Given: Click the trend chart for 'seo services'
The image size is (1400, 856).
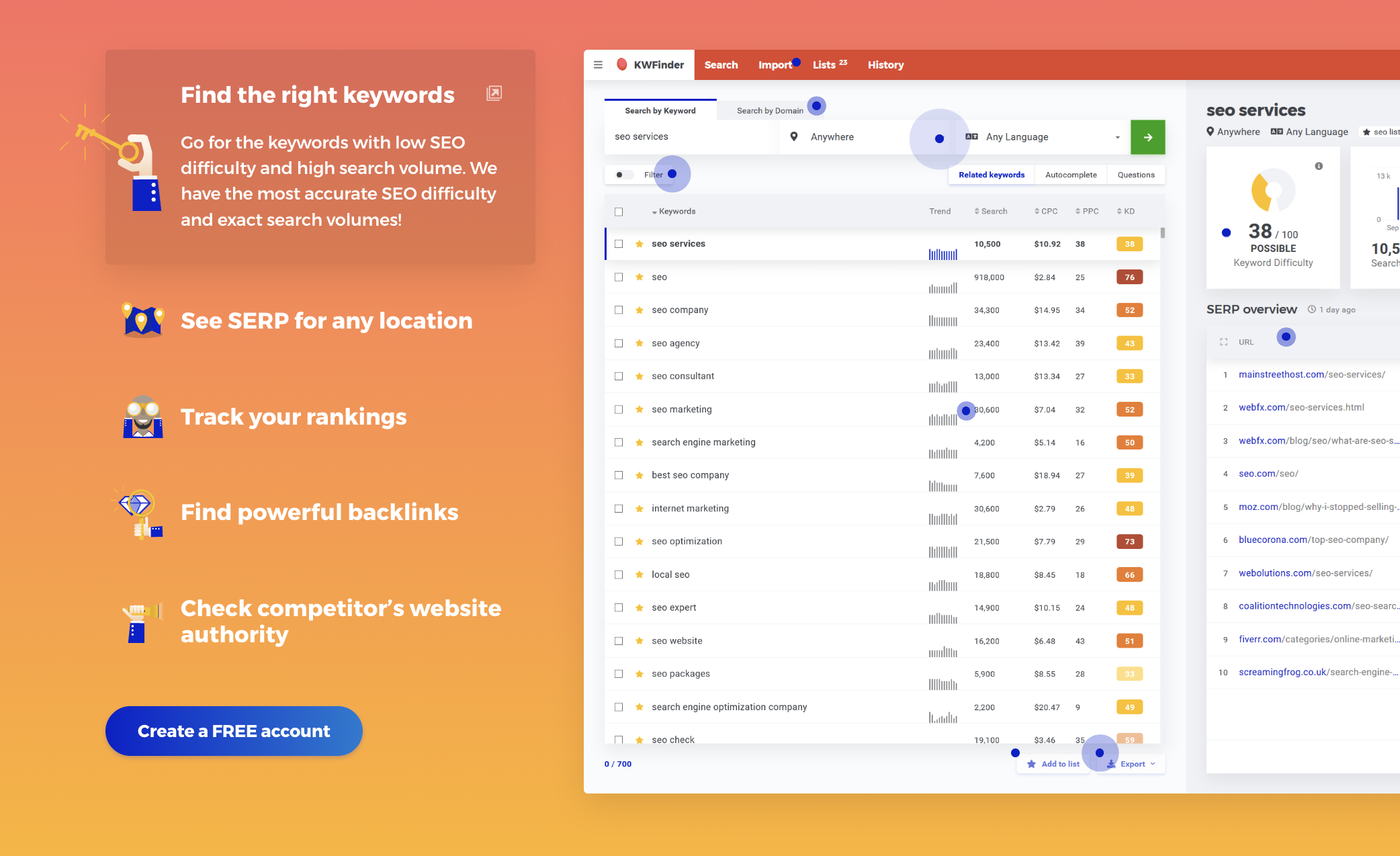Looking at the screenshot, I should pyautogui.click(x=943, y=254).
